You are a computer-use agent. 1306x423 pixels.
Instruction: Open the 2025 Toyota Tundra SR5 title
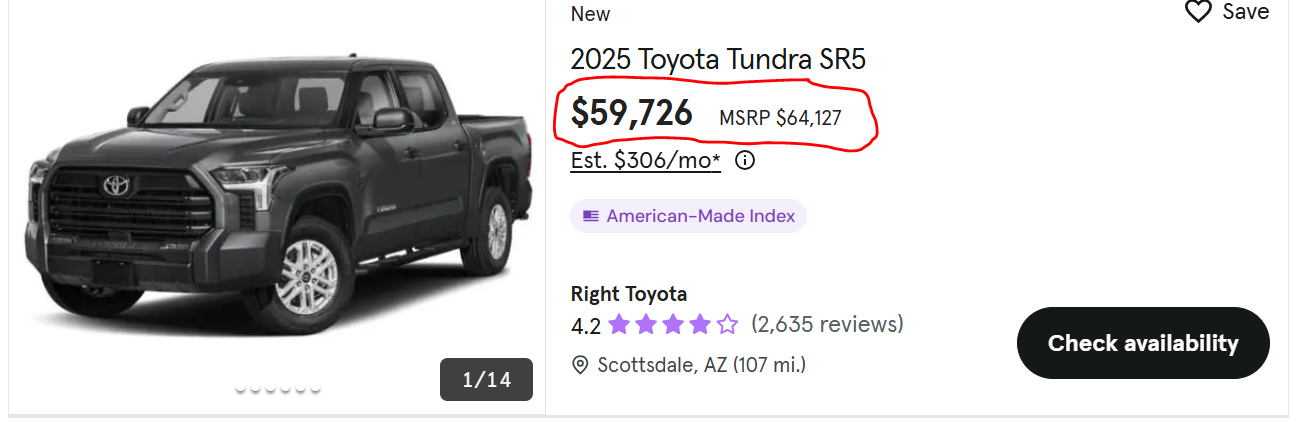pos(718,59)
